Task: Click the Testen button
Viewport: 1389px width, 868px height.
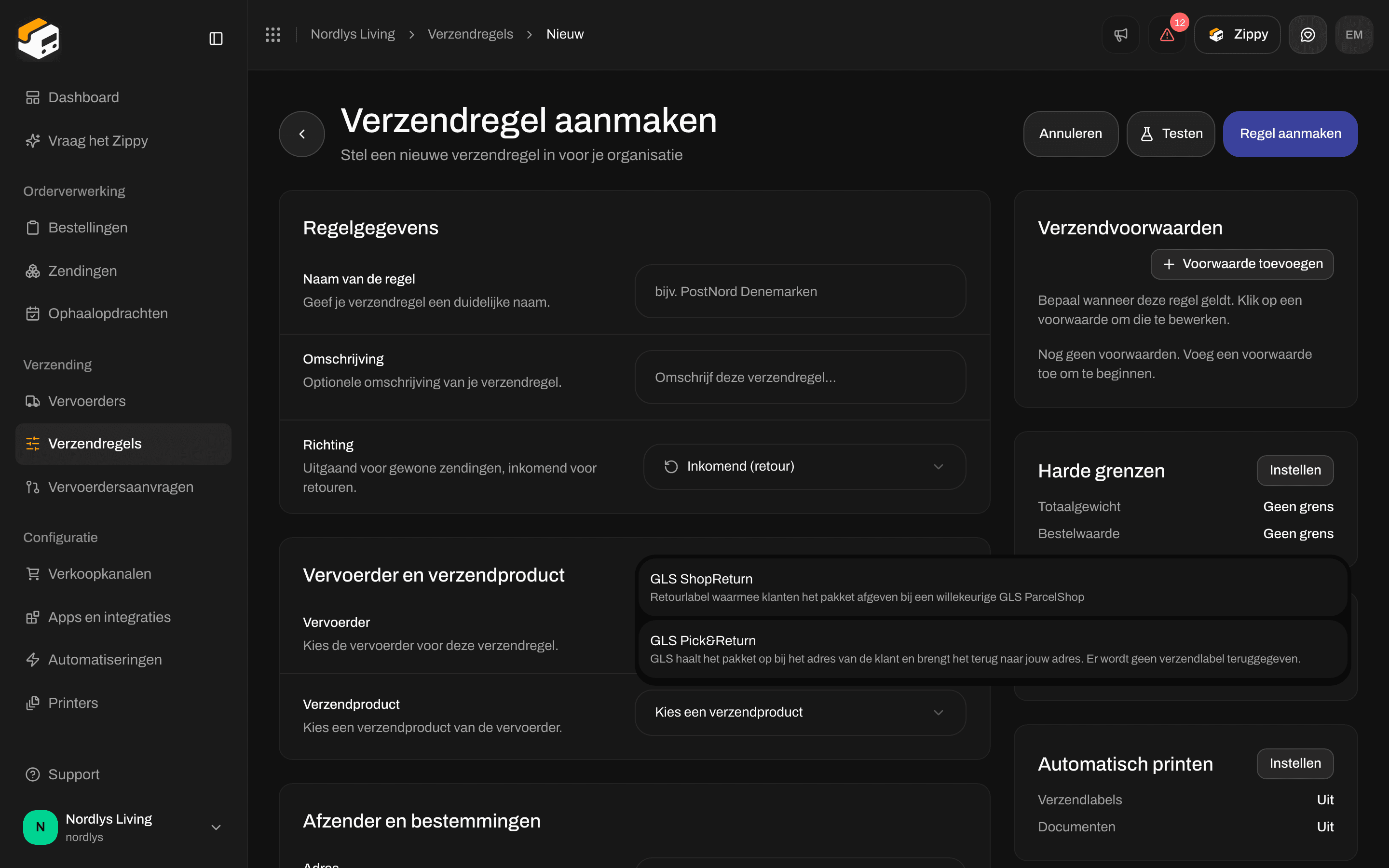Action: click(x=1171, y=134)
